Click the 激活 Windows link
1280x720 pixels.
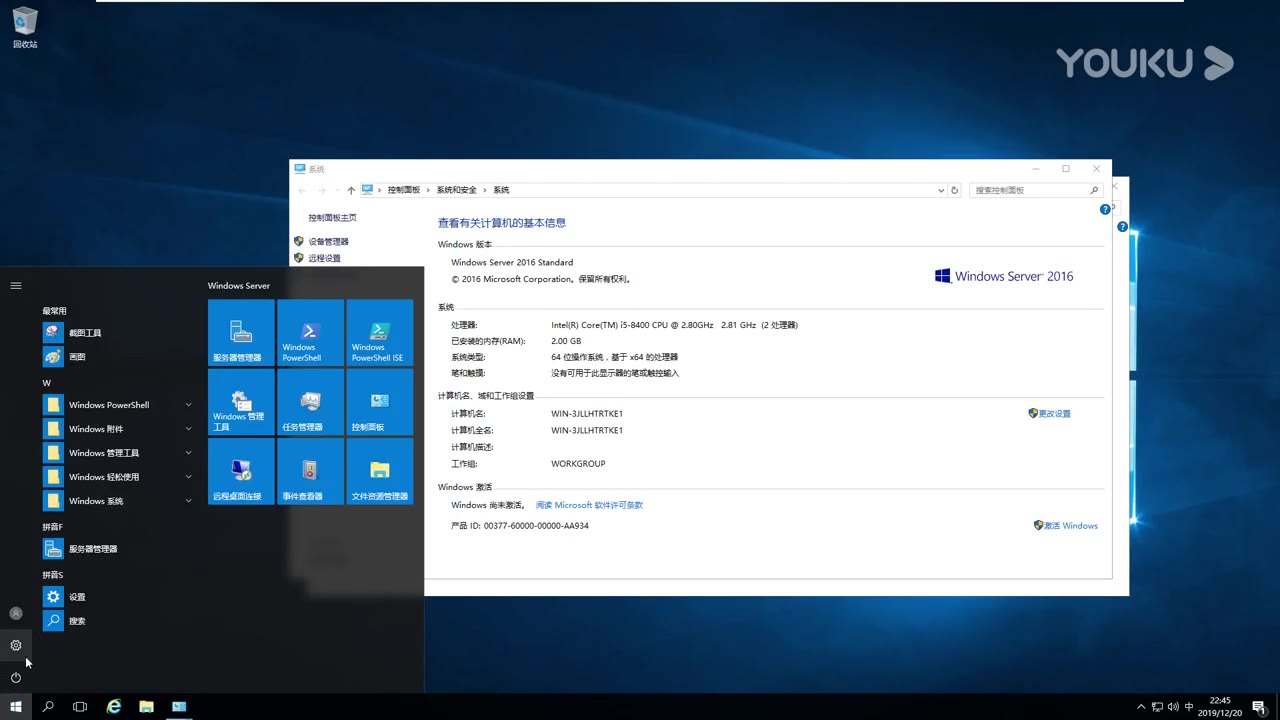point(1071,525)
